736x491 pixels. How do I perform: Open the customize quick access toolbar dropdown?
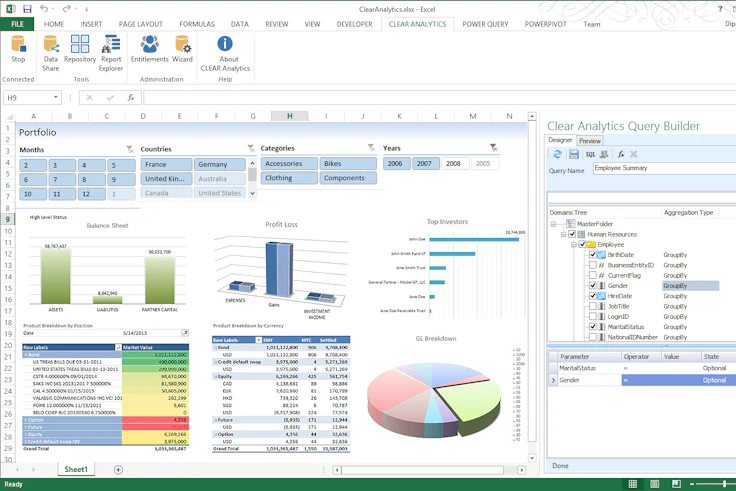86,9
